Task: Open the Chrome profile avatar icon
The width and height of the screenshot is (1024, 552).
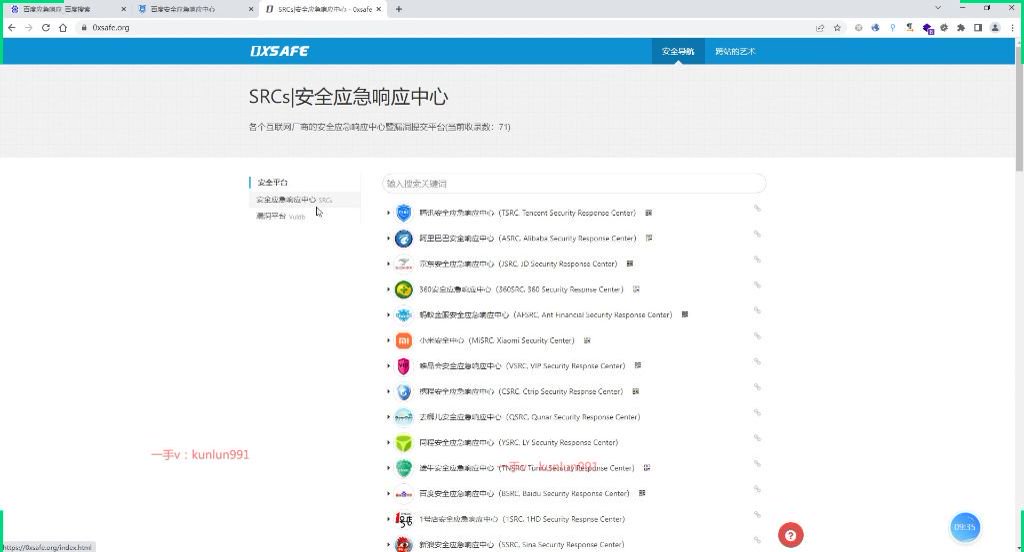Action: pos(995,28)
